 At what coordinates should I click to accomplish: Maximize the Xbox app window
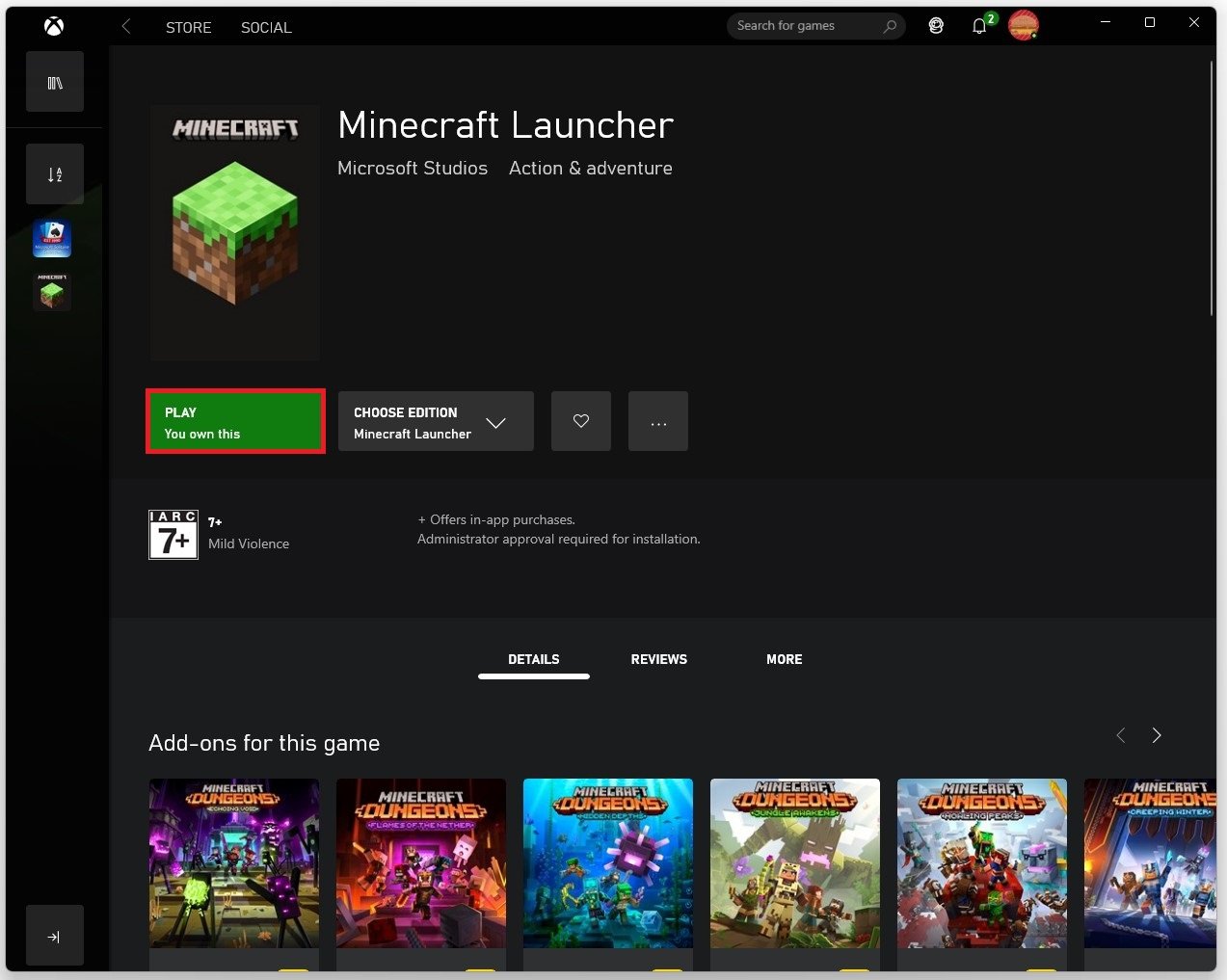pyautogui.click(x=1150, y=22)
